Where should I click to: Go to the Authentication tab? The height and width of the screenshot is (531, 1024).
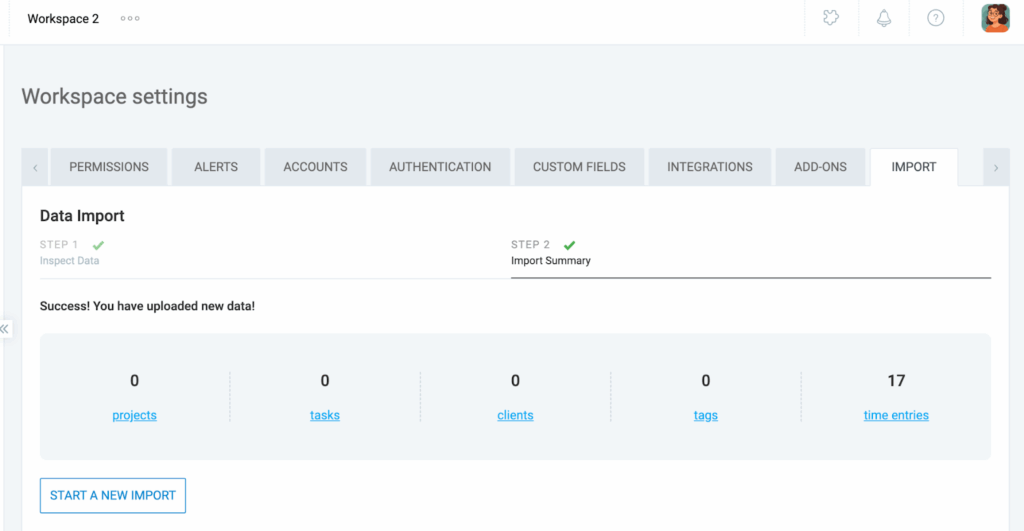[440, 167]
